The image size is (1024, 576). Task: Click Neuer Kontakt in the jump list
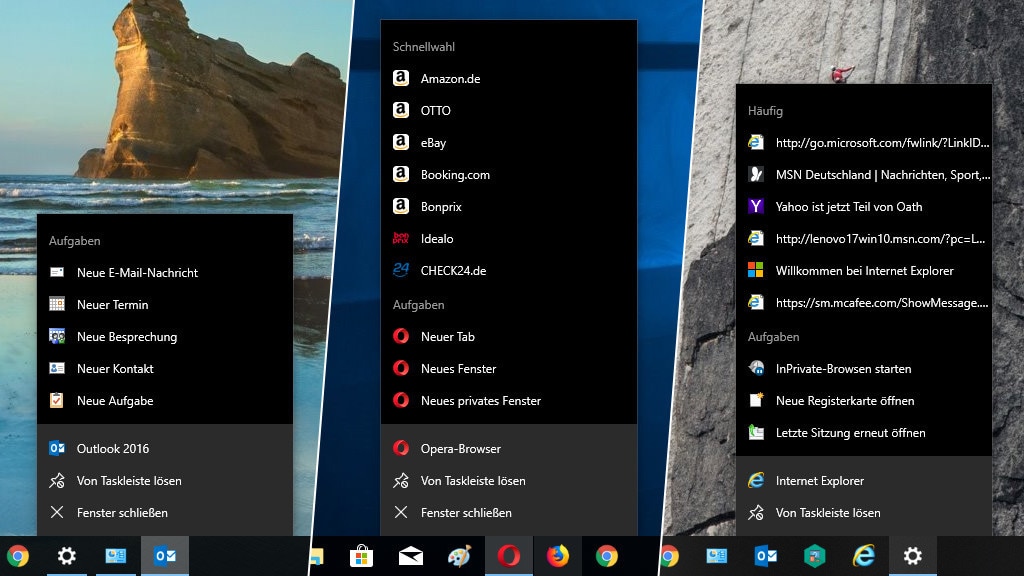pos(115,369)
